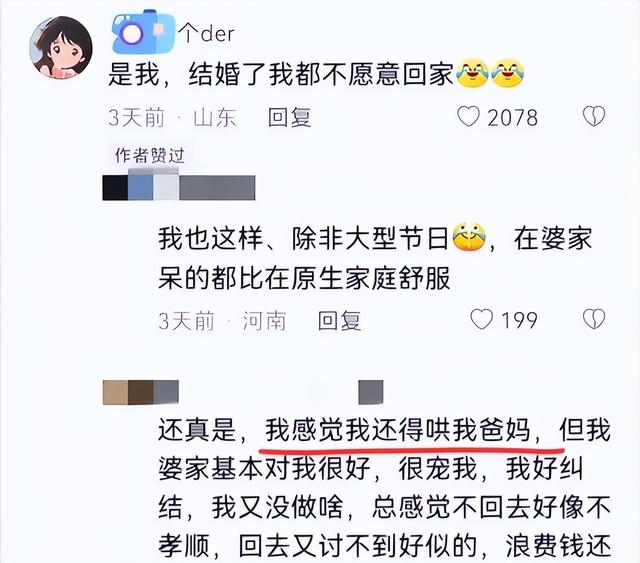Dislike the Shandong comment with broken heart
This screenshot has width=640, height=563.
click(594, 117)
